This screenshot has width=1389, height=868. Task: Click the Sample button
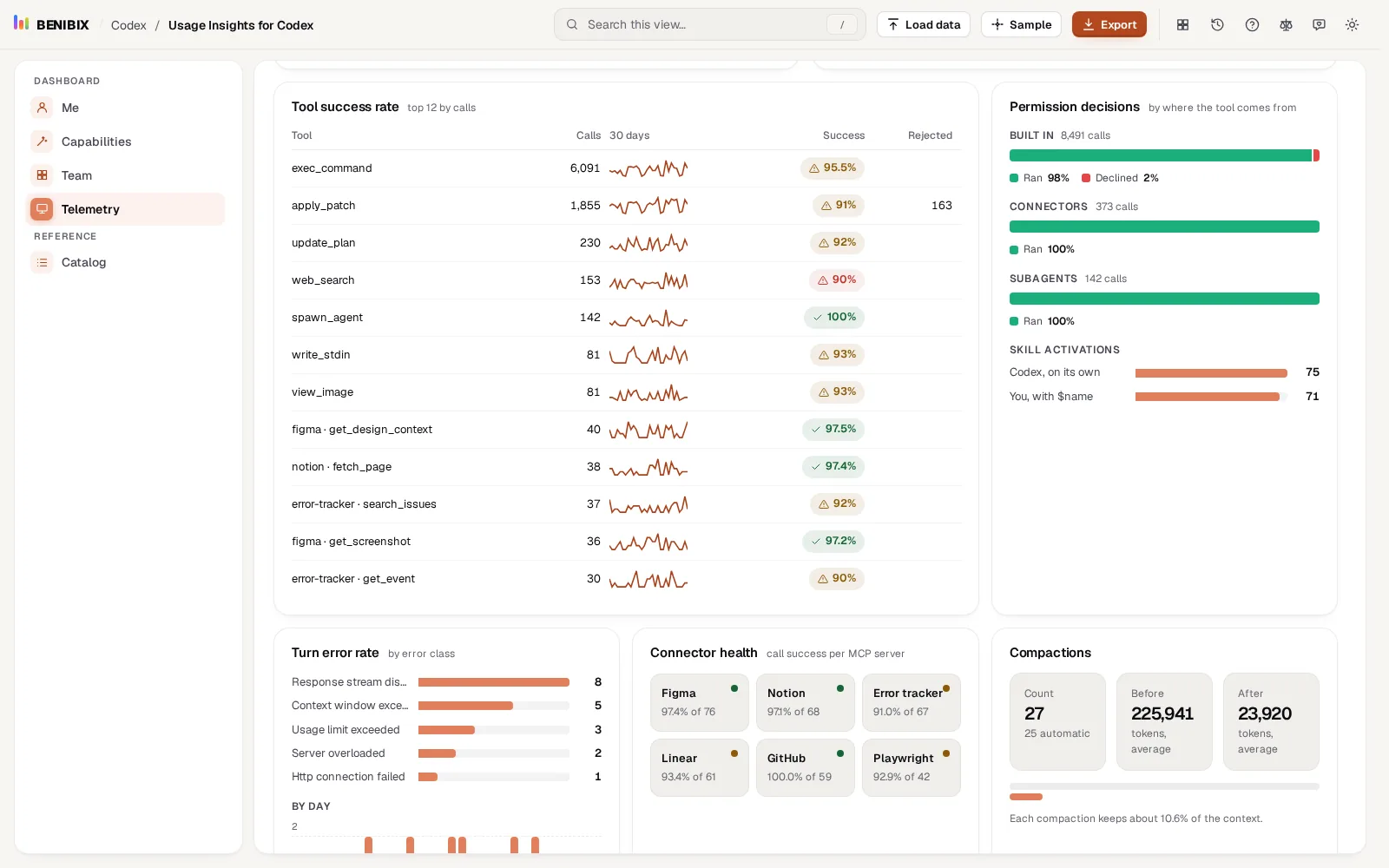tap(1021, 24)
